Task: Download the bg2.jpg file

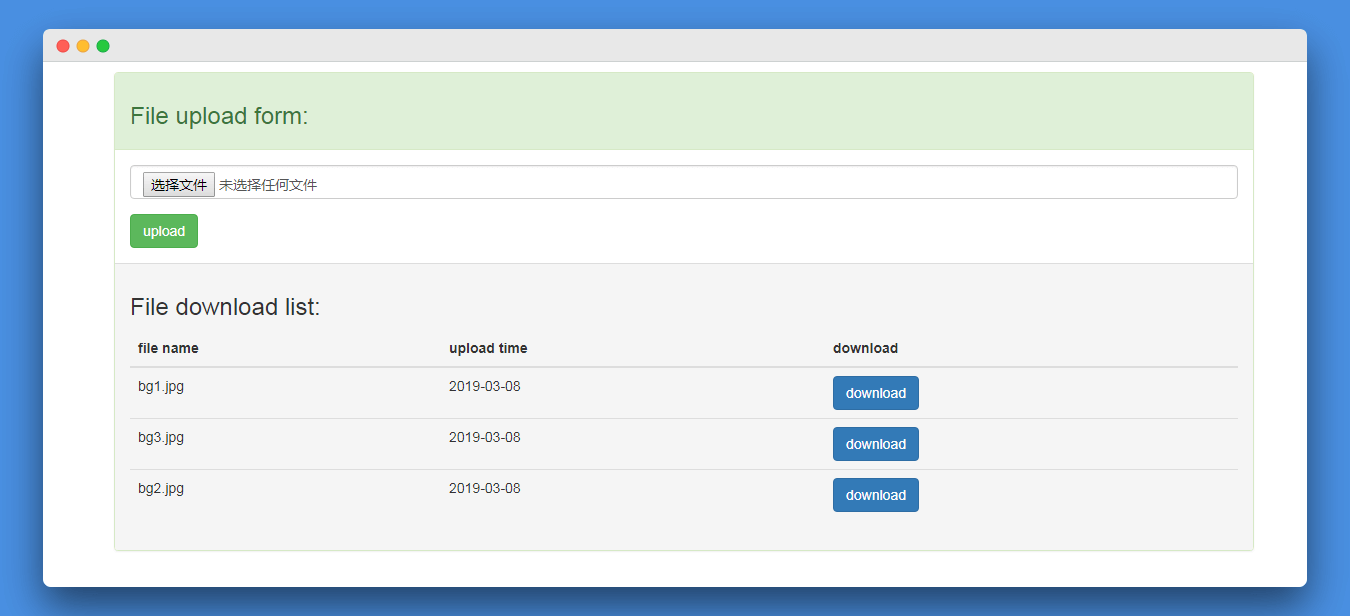Action: click(876, 495)
